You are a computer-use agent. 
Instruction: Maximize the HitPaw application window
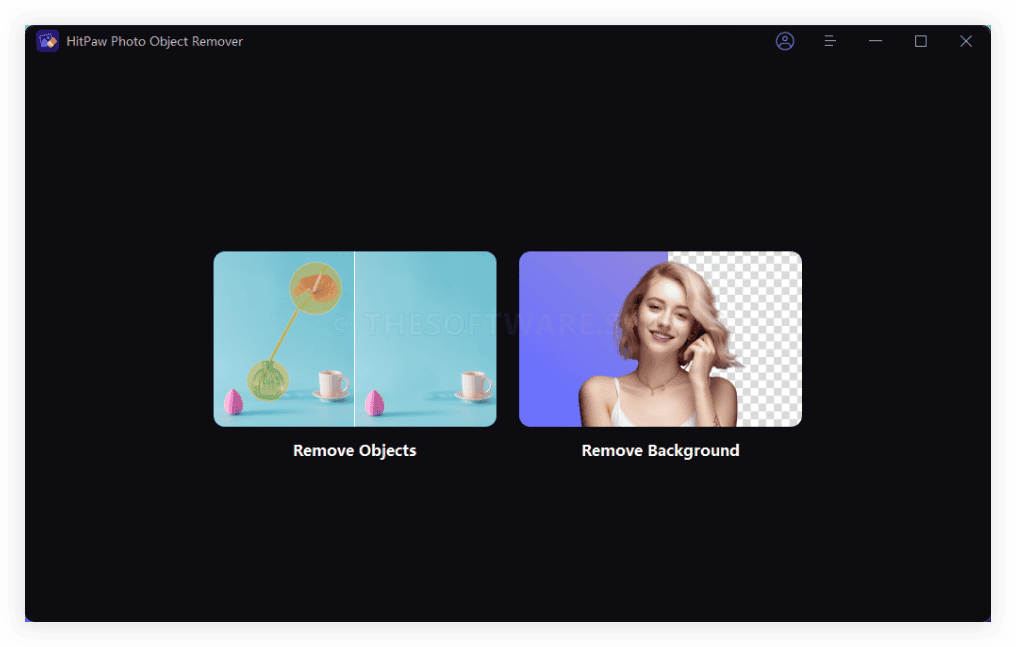[x=920, y=41]
